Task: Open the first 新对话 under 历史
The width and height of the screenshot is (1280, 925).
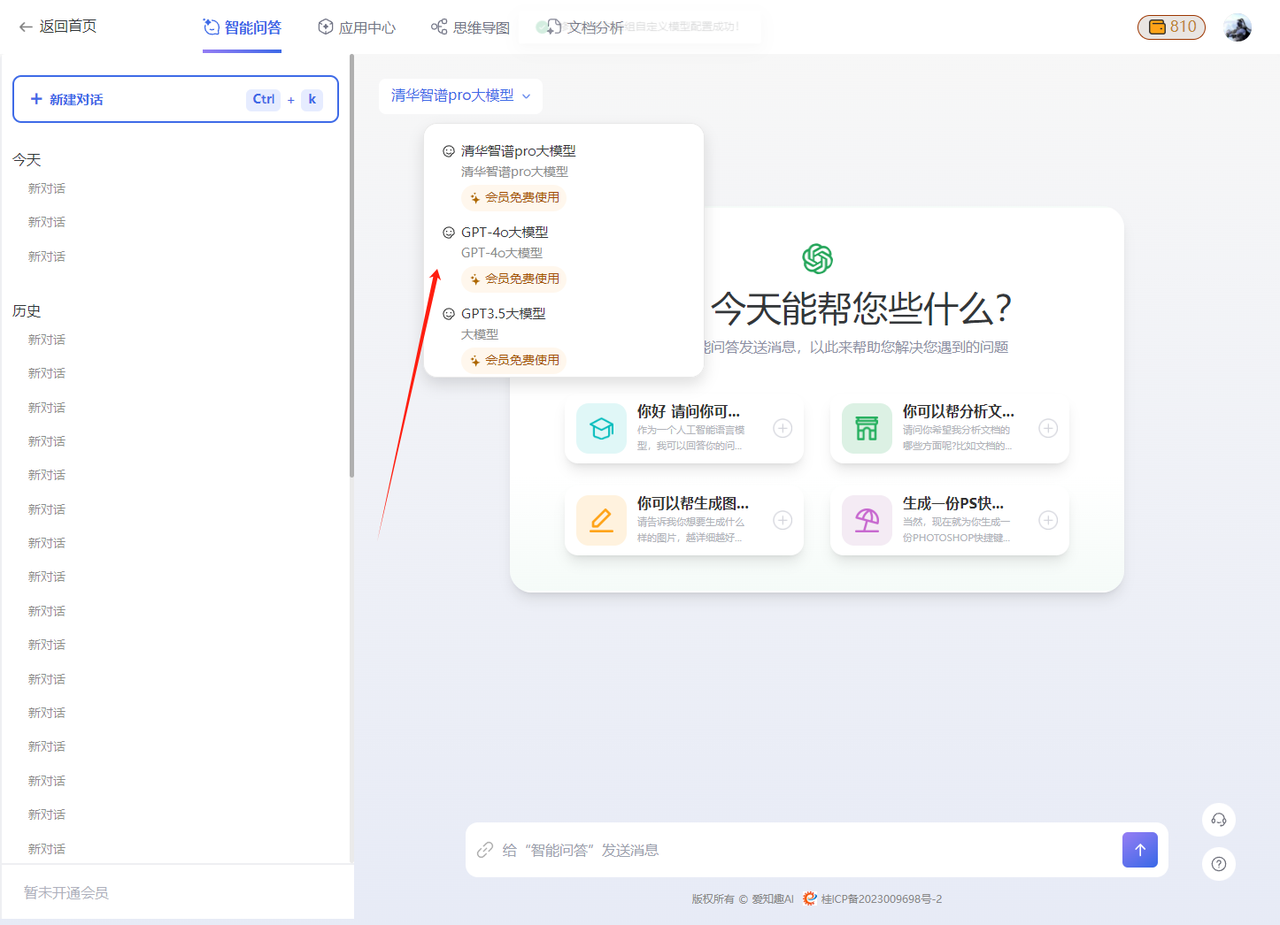Action: point(47,339)
